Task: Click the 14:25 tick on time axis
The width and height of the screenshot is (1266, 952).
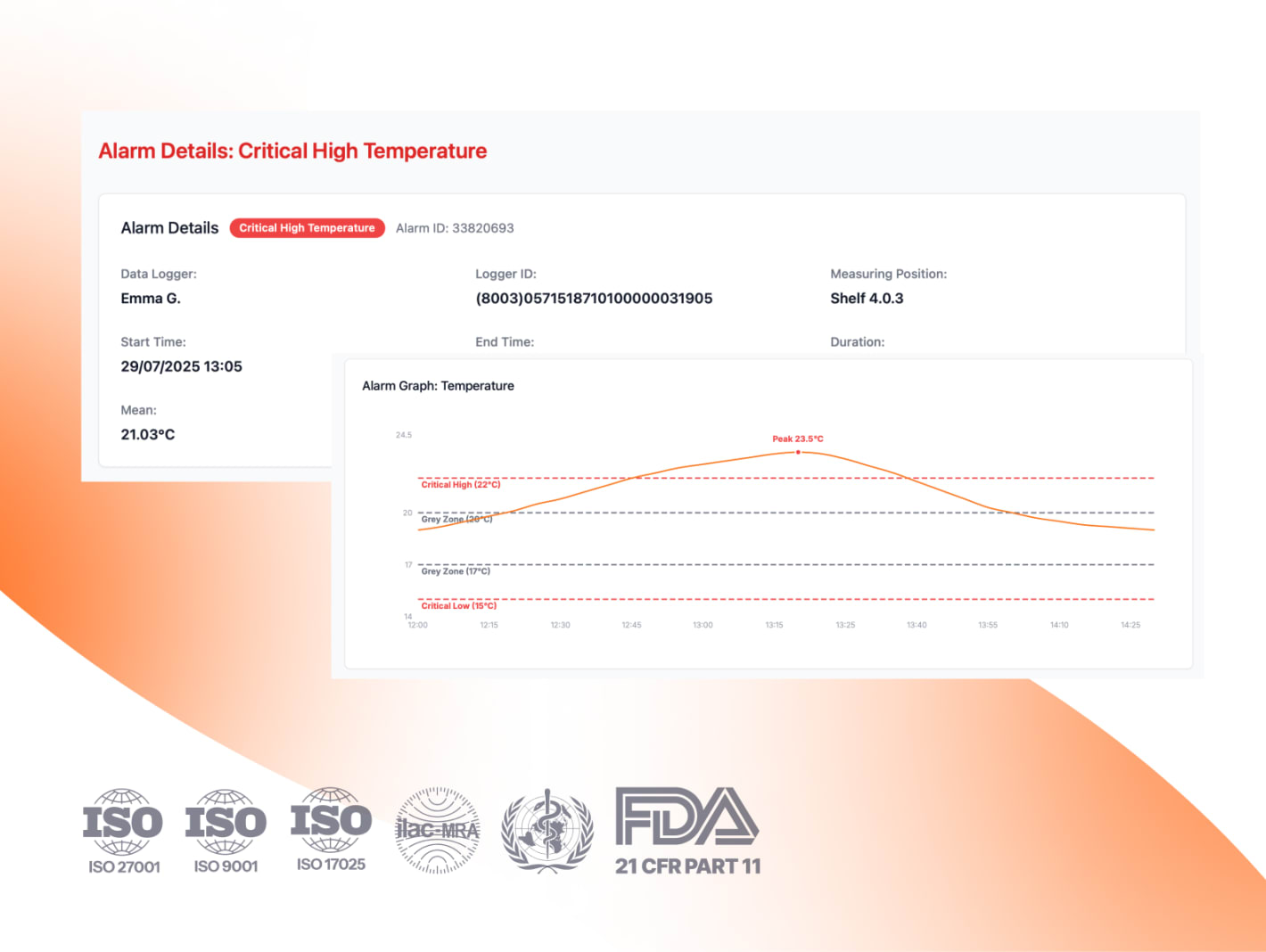Action: [1130, 625]
